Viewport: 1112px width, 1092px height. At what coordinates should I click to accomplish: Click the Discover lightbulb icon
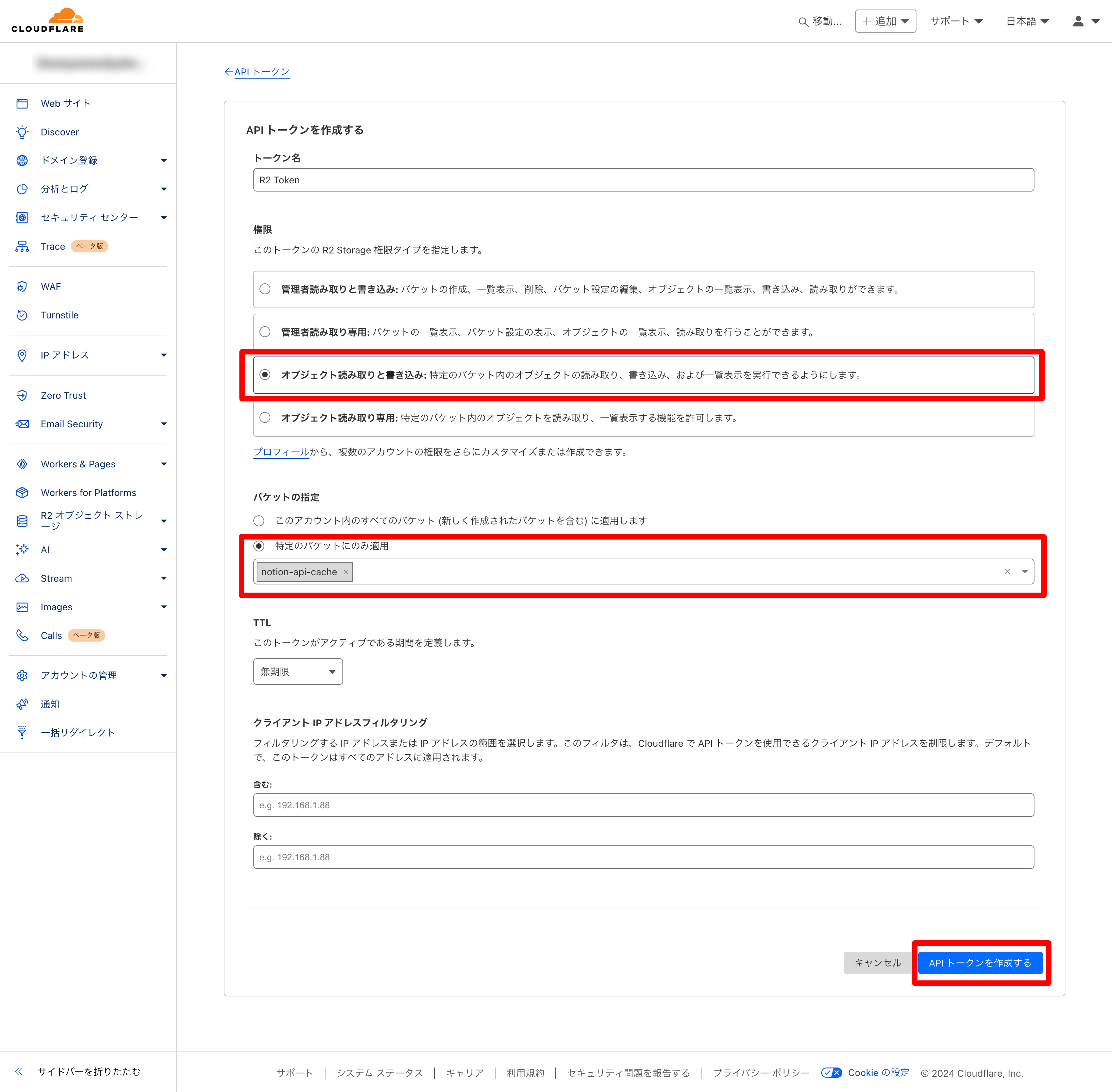click(22, 132)
